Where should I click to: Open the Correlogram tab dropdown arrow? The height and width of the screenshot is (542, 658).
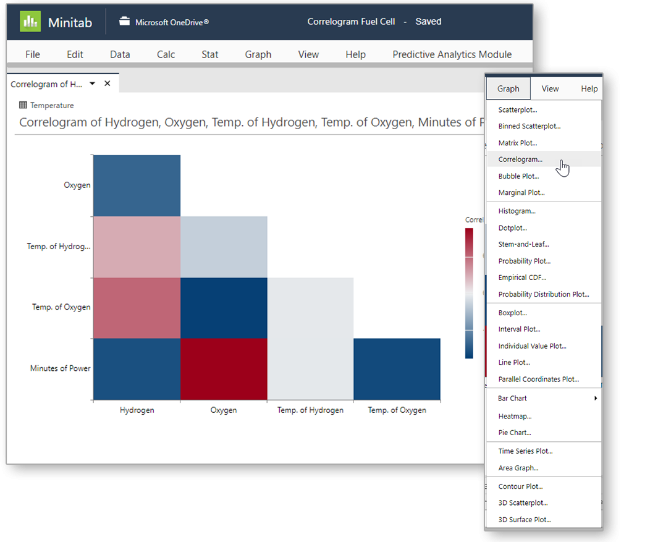(x=92, y=83)
